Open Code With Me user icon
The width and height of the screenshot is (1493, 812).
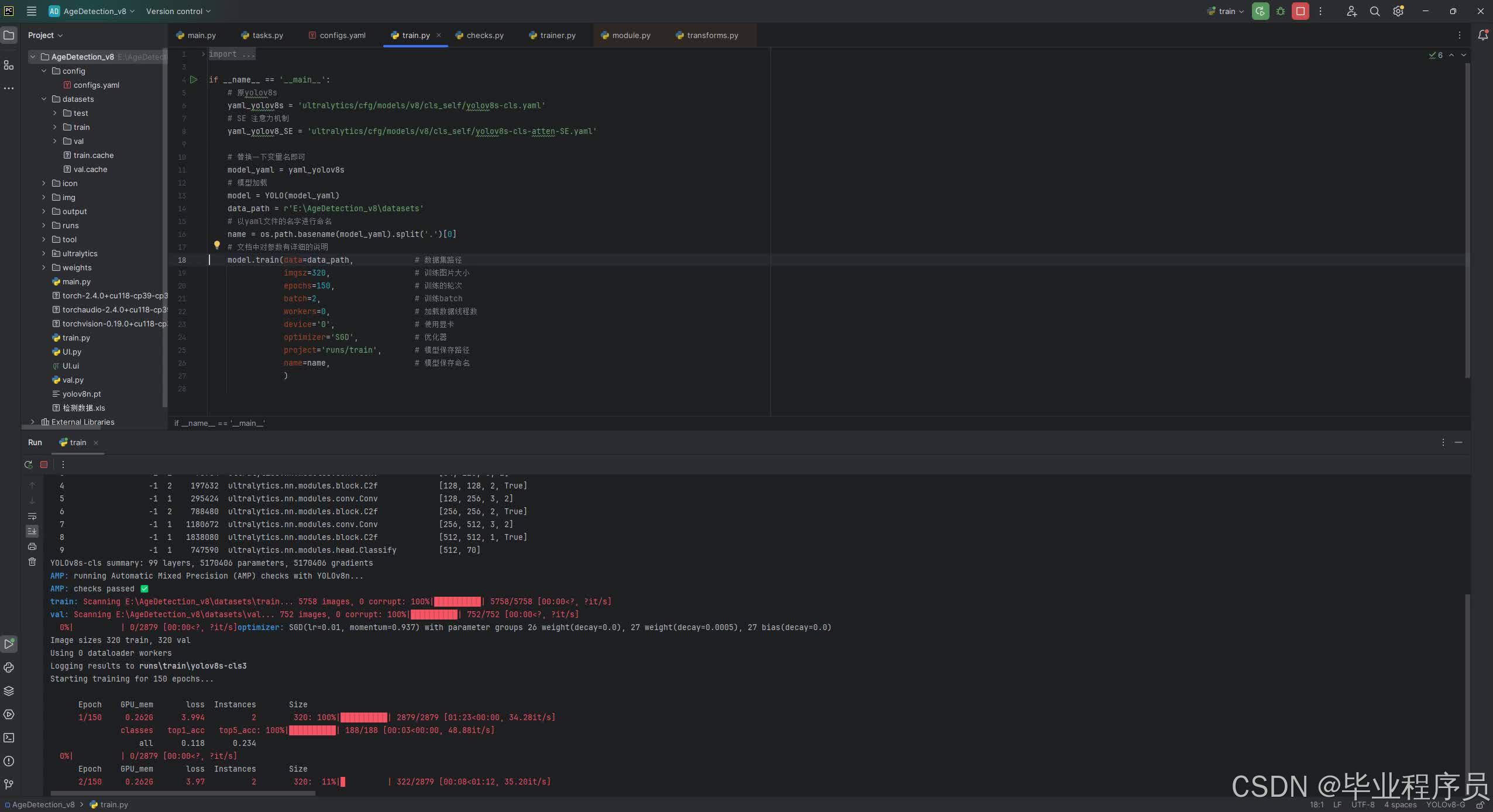[x=1351, y=11]
